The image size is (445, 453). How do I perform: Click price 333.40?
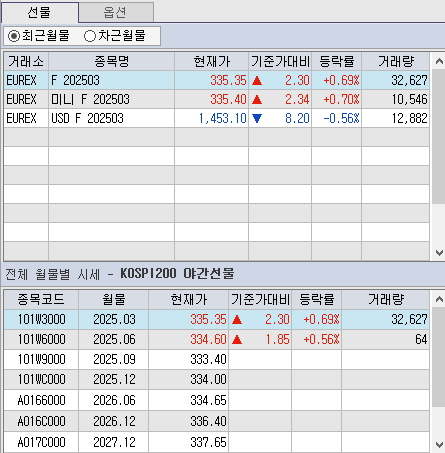(x=208, y=359)
